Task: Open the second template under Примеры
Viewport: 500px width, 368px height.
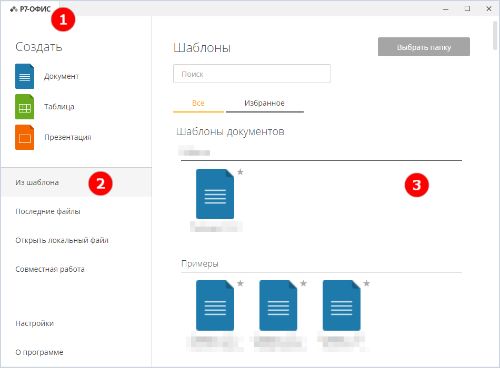Action: (278, 305)
